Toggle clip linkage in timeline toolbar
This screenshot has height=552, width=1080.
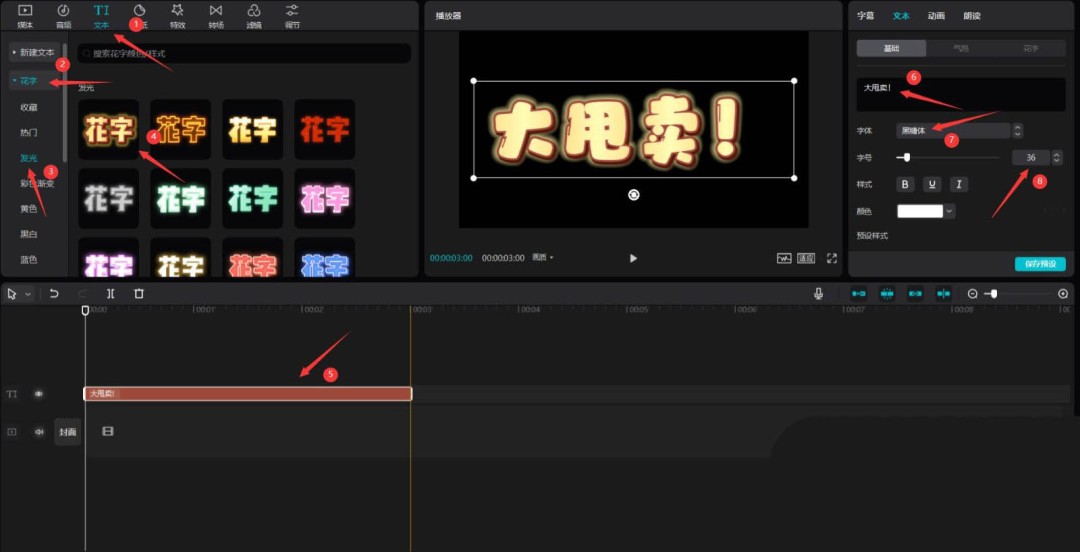915,294
